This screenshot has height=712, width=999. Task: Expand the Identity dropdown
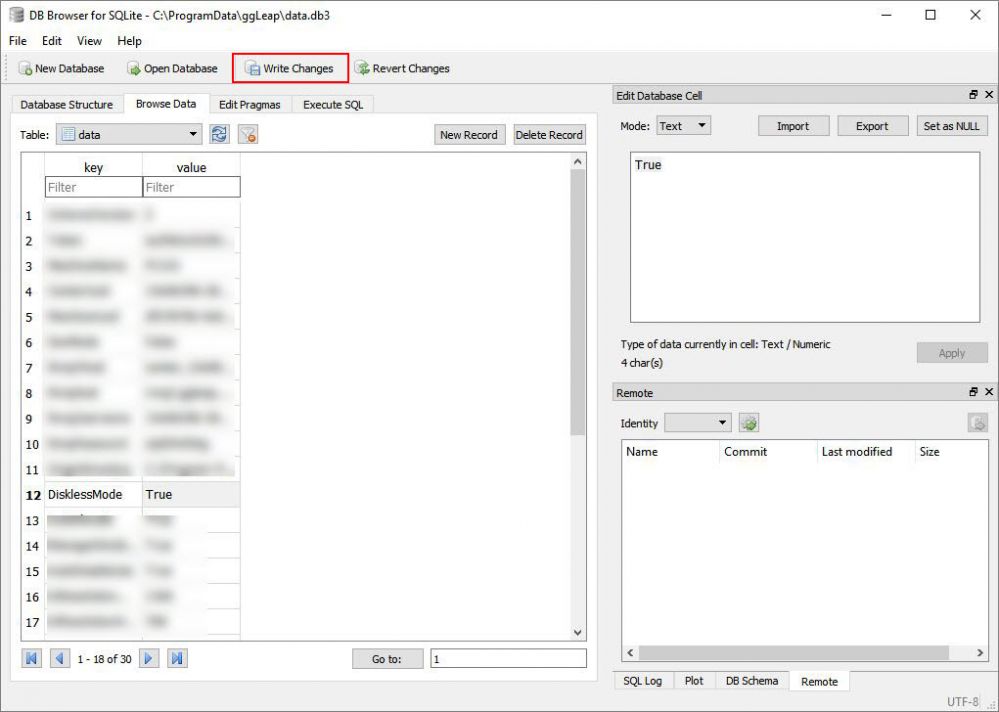698,423
